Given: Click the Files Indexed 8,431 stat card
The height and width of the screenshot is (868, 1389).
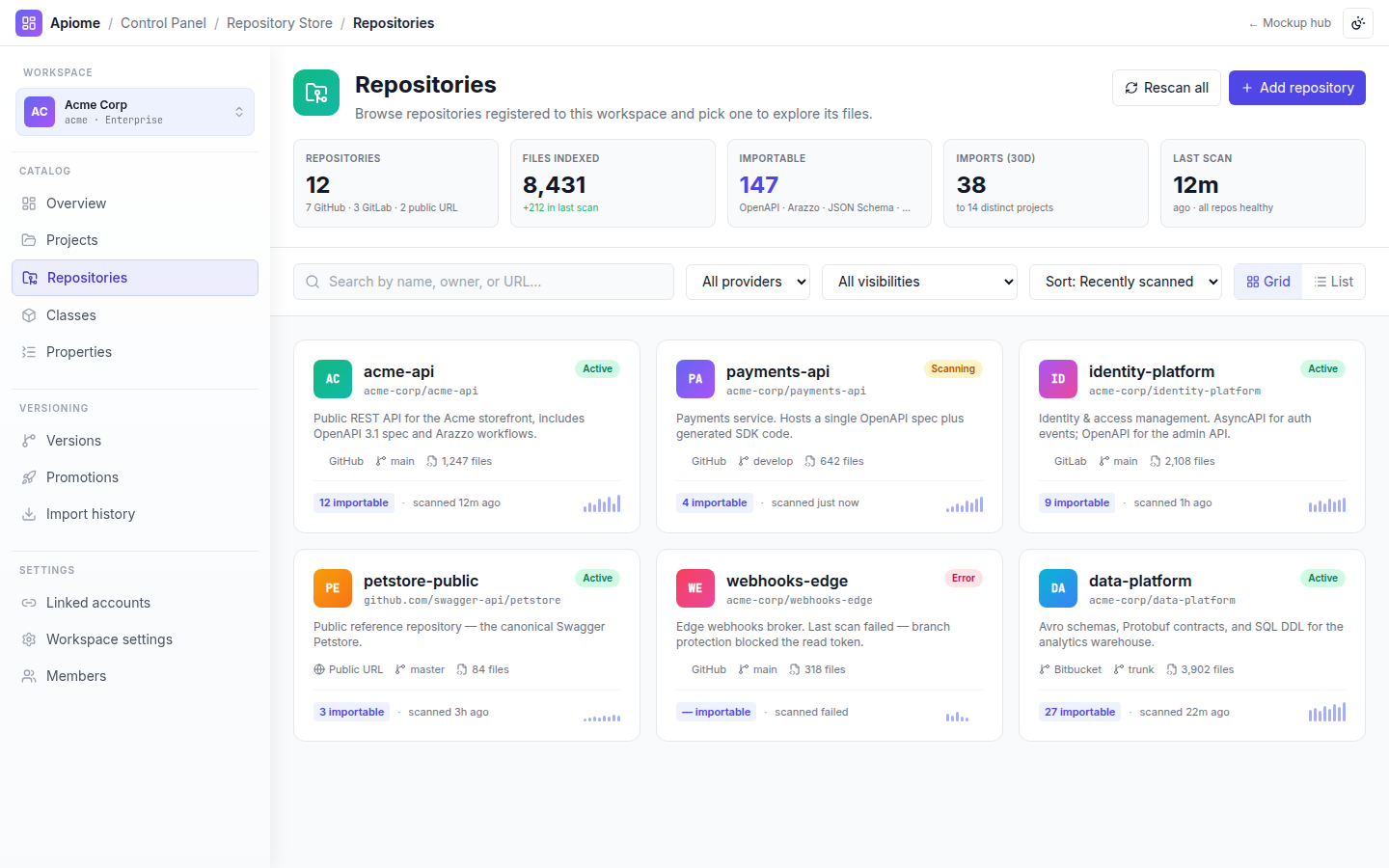Looking at the screenshot, I should (613, 183).
